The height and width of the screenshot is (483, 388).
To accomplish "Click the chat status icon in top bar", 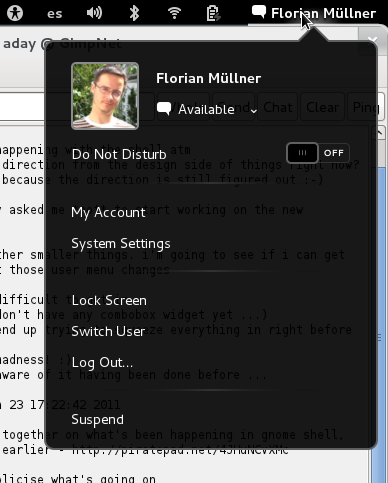I will [259, 12].
